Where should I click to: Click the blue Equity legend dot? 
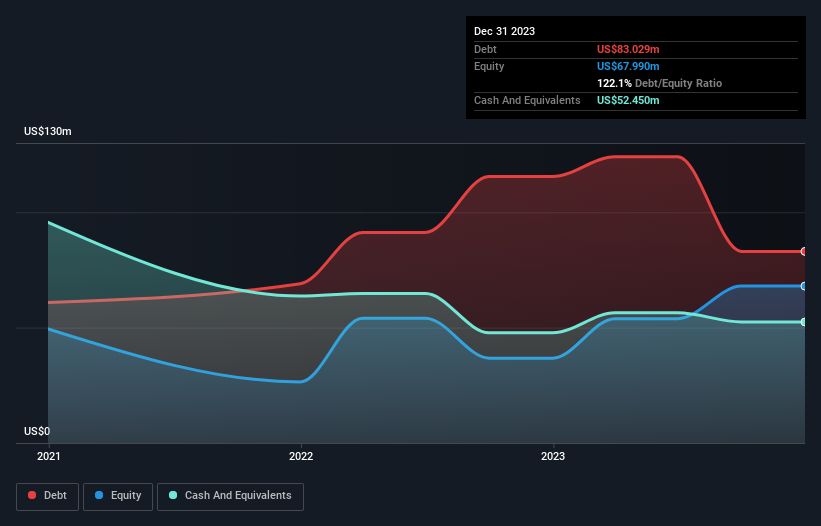click(99, 495)
